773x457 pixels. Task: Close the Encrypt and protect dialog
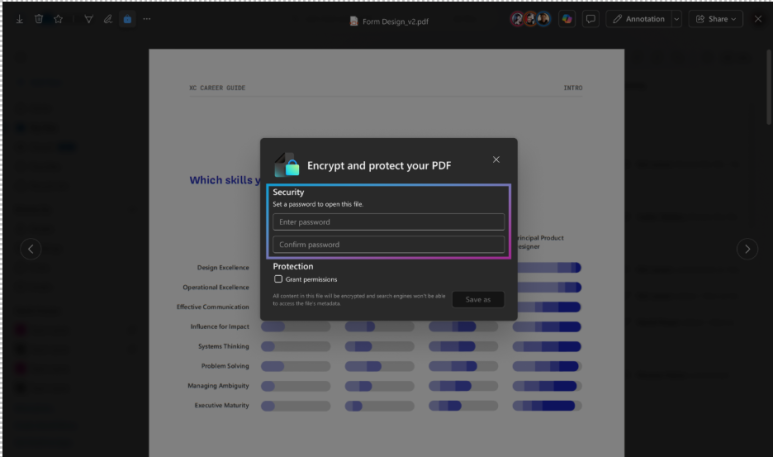(x=496, y=160)
